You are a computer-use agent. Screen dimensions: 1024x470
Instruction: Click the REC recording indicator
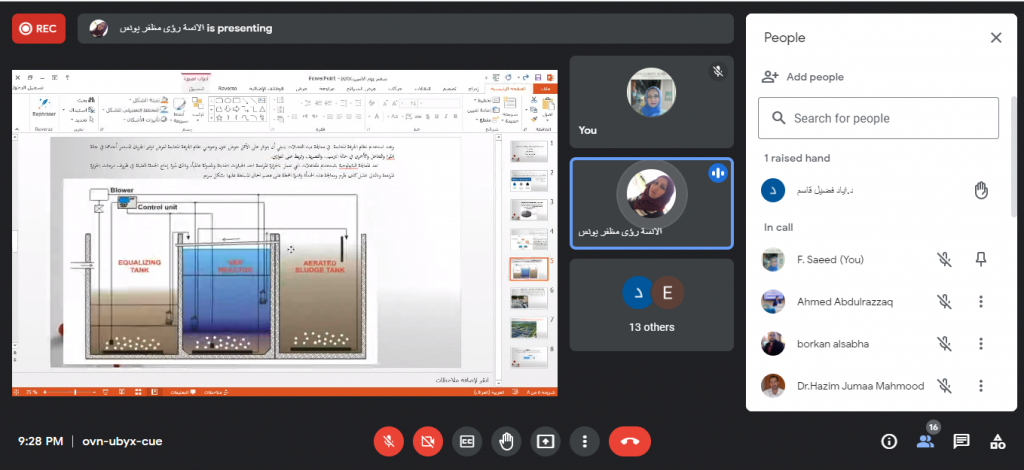[x=38, y=29]
